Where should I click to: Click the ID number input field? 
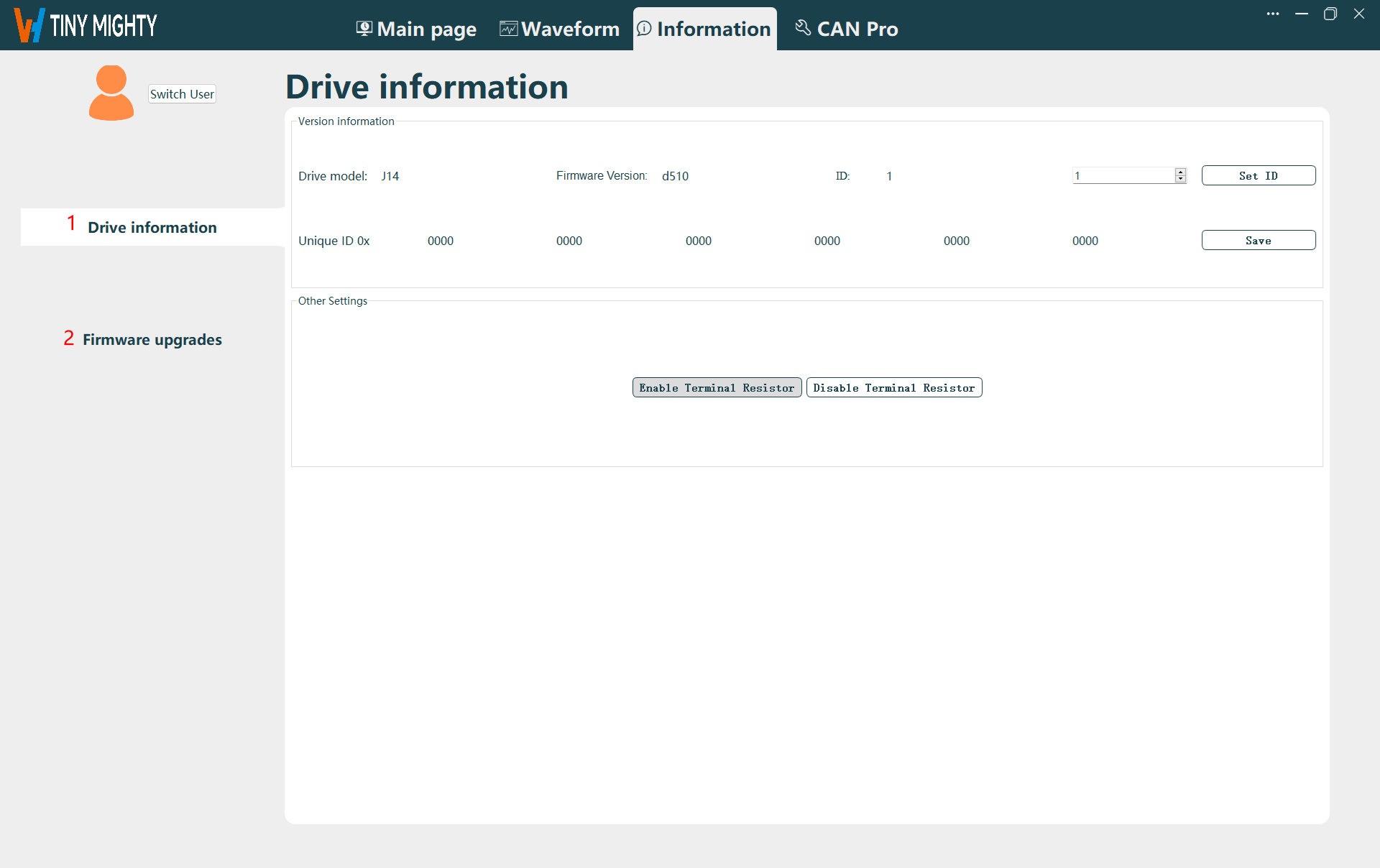(x=1122, y=175)
